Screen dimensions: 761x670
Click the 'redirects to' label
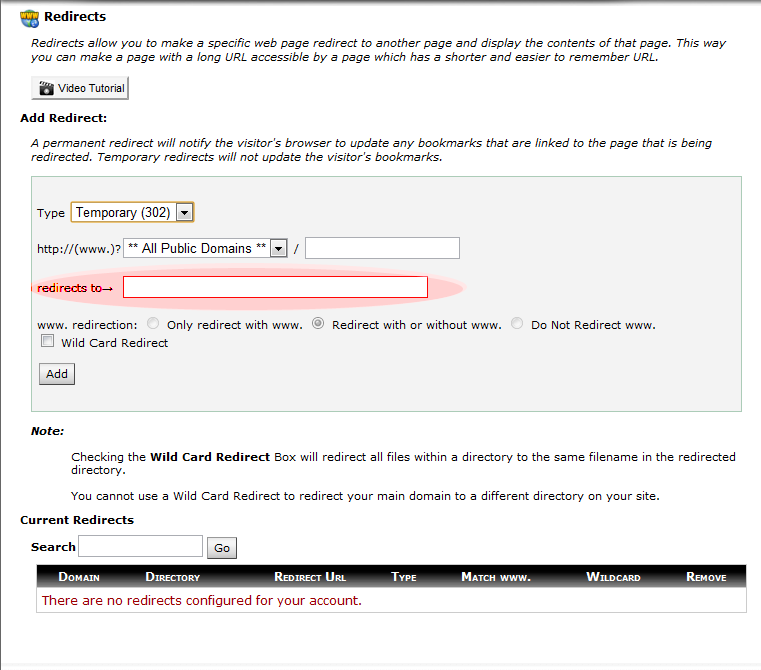point(75,288)
